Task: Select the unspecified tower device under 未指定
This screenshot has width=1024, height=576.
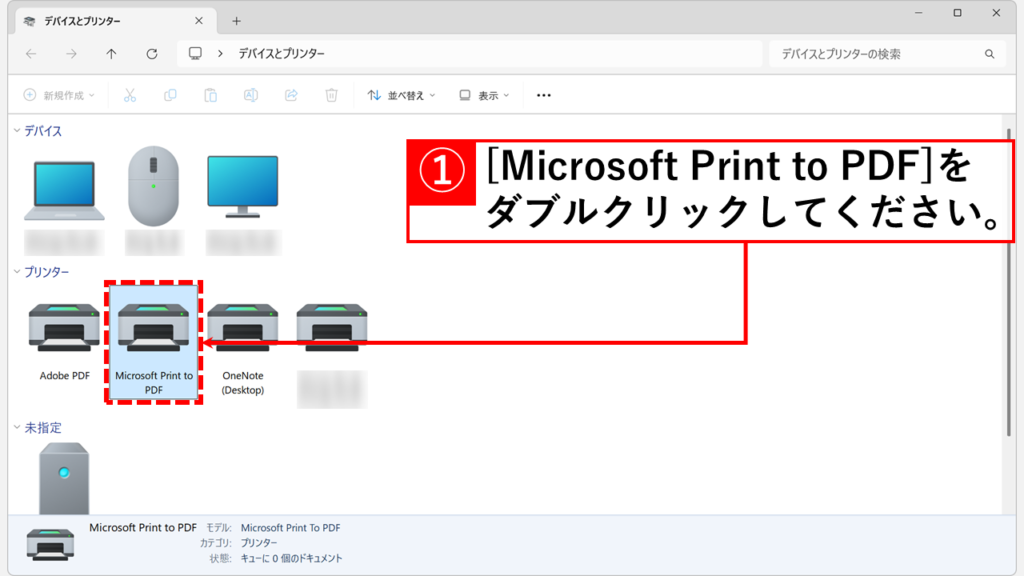Action: click(x=64, y=478)
